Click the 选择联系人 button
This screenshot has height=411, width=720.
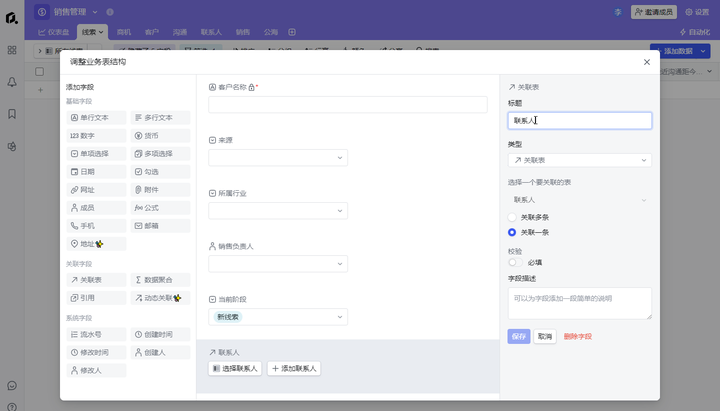tap(235, 368)
